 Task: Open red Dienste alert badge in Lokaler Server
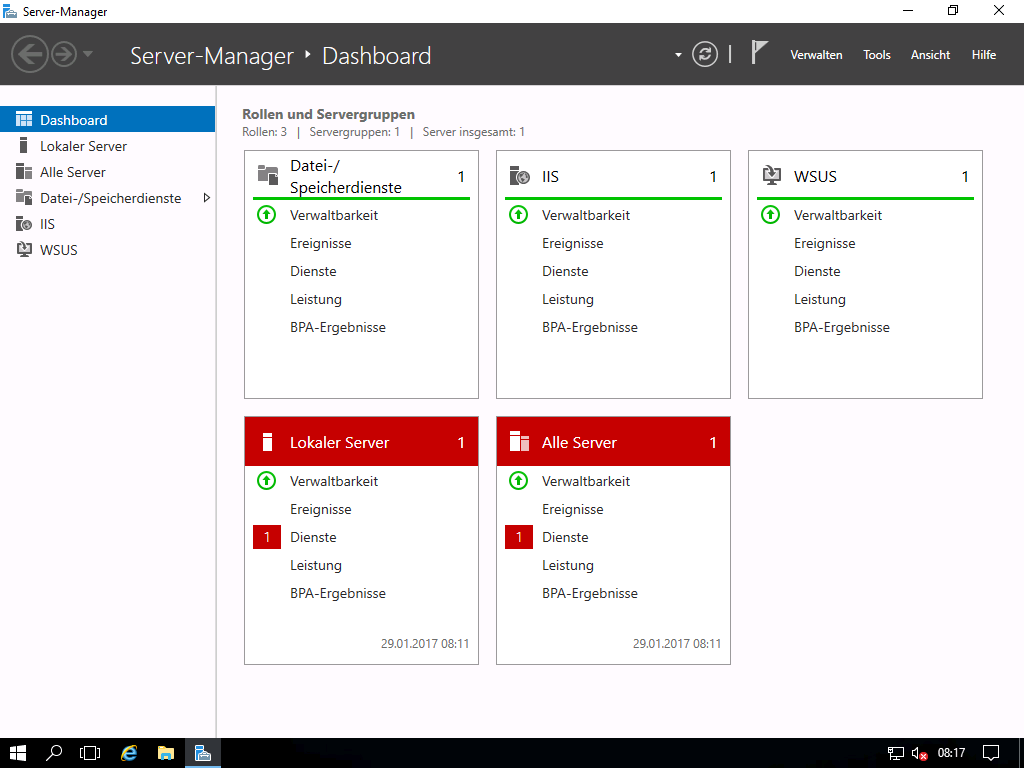(266, 537)
